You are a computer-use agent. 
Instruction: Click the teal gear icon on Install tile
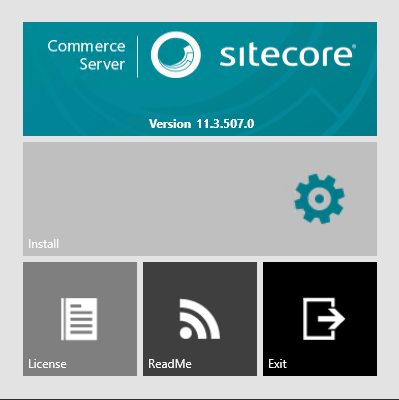(319, 199)
